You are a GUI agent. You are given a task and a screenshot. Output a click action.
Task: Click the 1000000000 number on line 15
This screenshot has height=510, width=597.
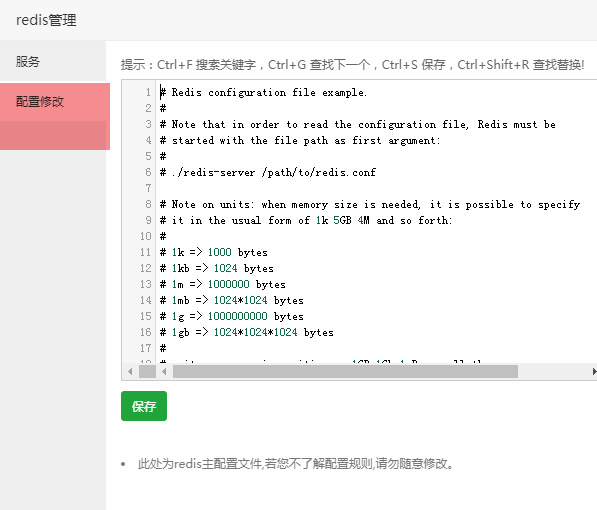coord(238,316)
